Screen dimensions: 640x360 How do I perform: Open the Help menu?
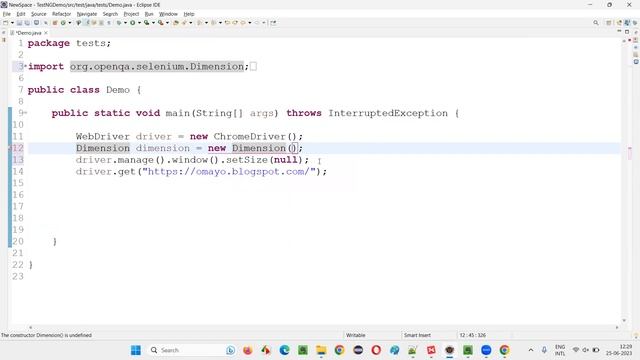[189, 14]
